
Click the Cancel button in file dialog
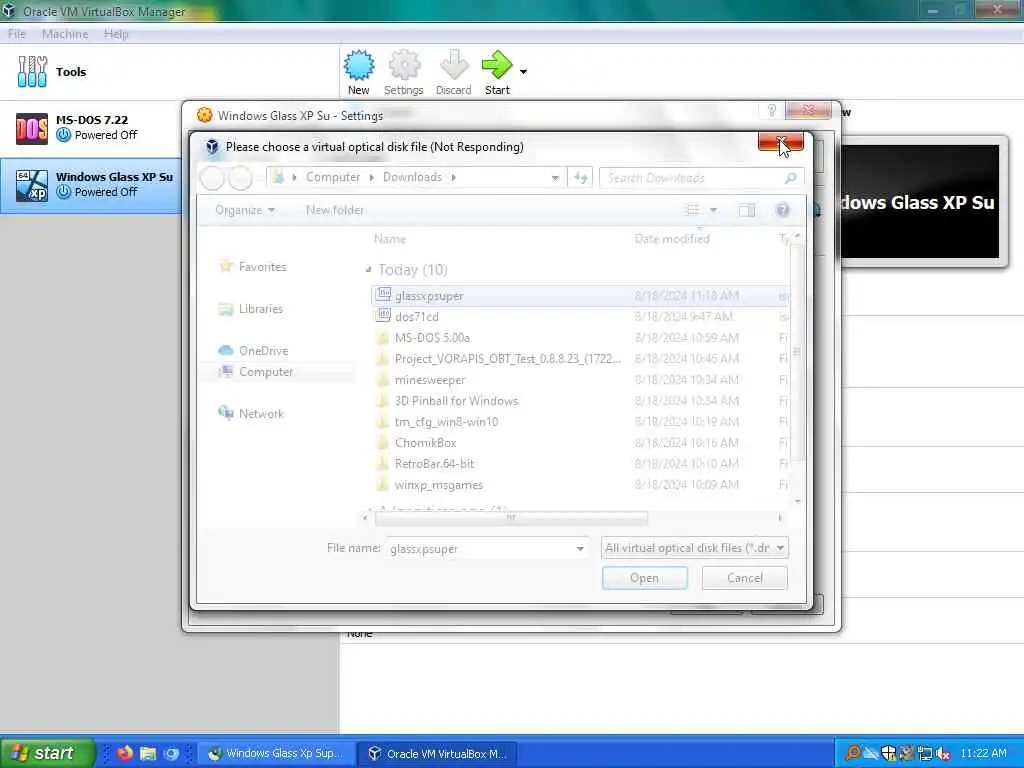744,578
